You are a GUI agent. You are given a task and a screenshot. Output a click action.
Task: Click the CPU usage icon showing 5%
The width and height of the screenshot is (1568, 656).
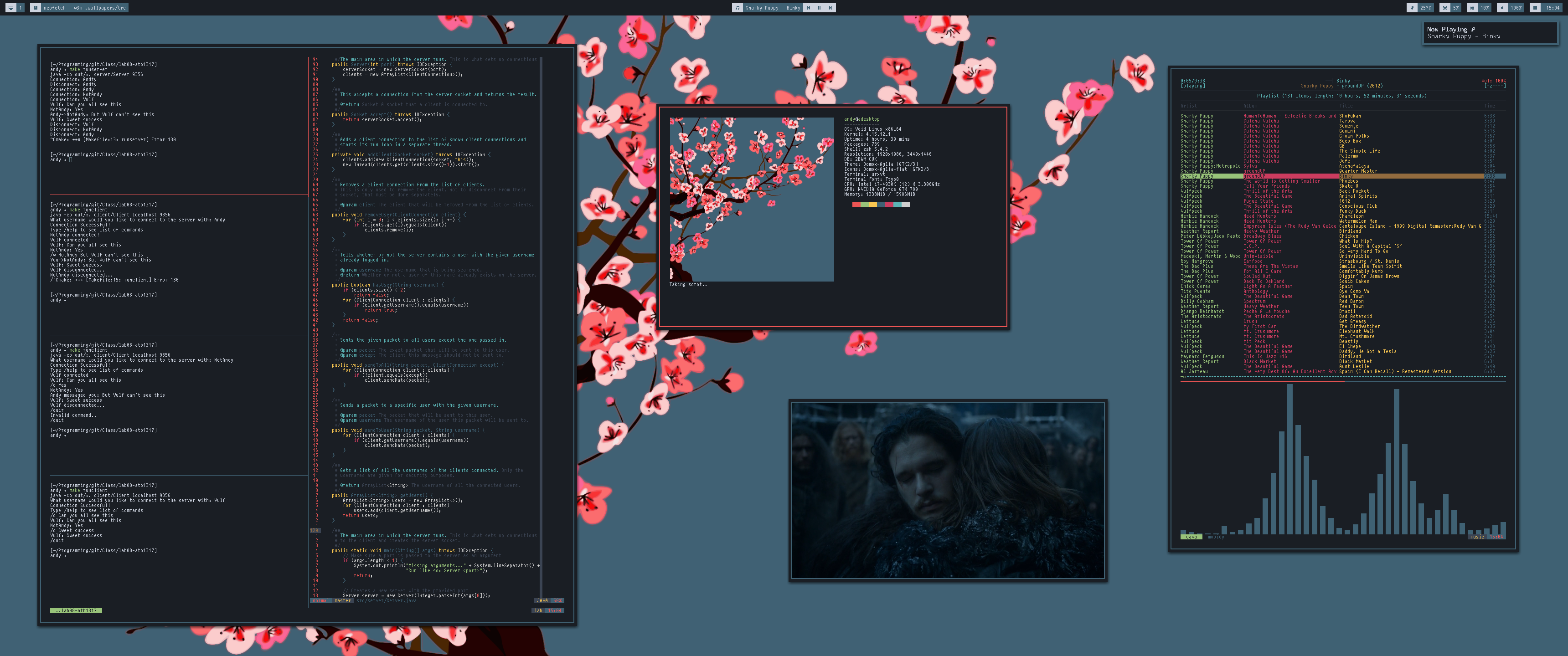1444,8
